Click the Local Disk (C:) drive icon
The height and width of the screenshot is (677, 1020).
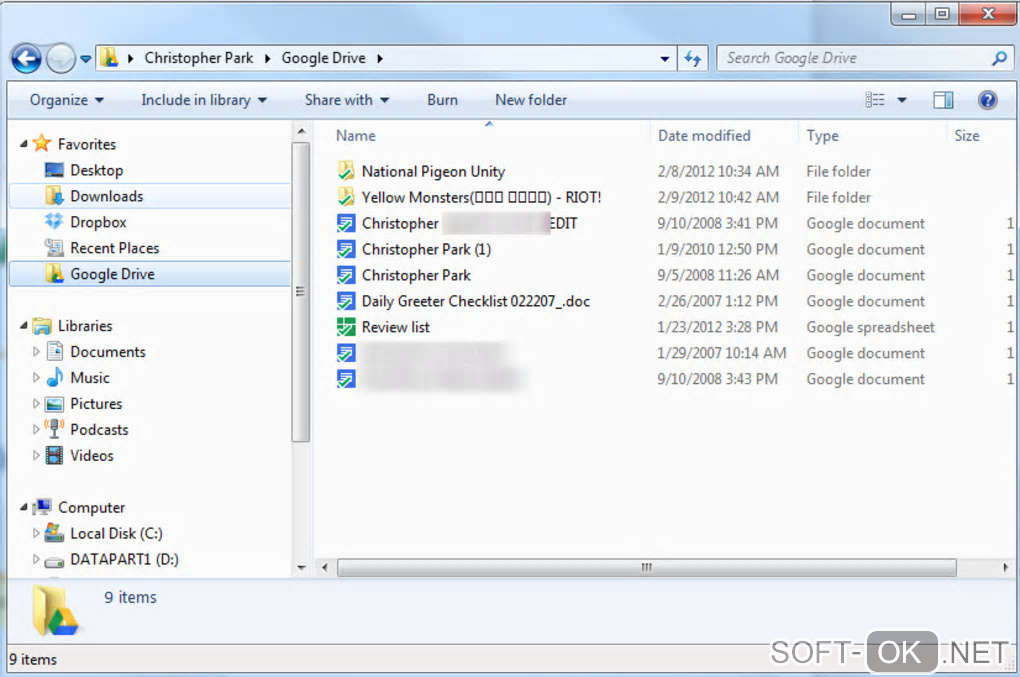click(54, 533)
